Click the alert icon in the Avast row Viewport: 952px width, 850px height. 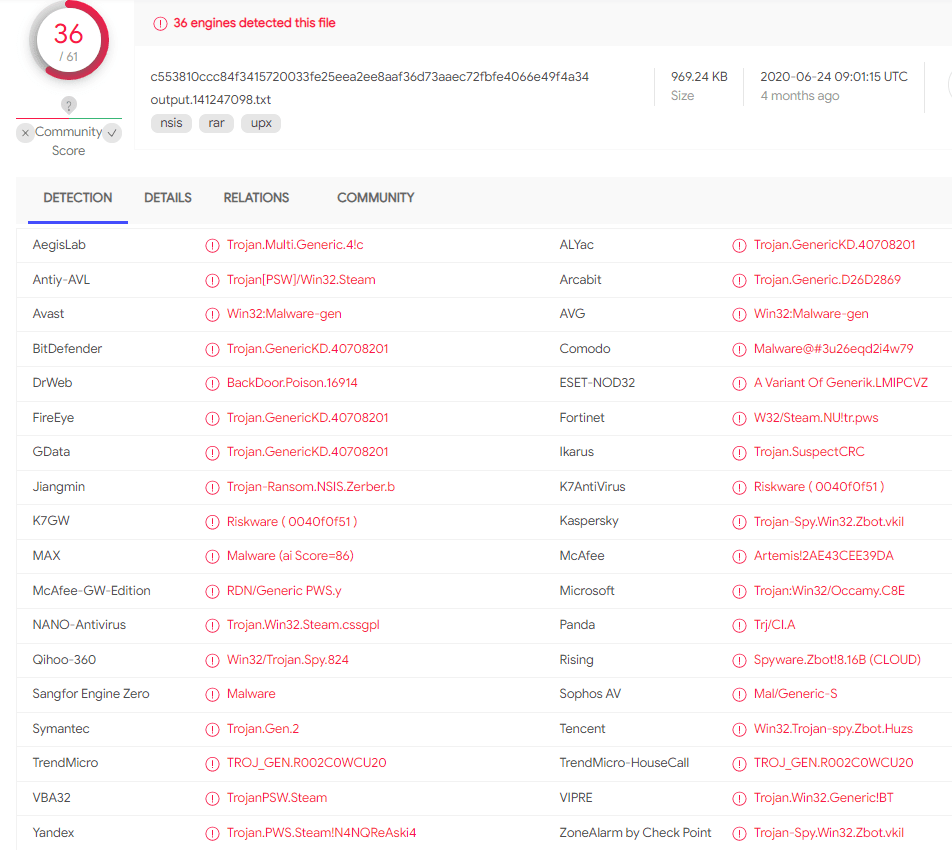[212, 314]
